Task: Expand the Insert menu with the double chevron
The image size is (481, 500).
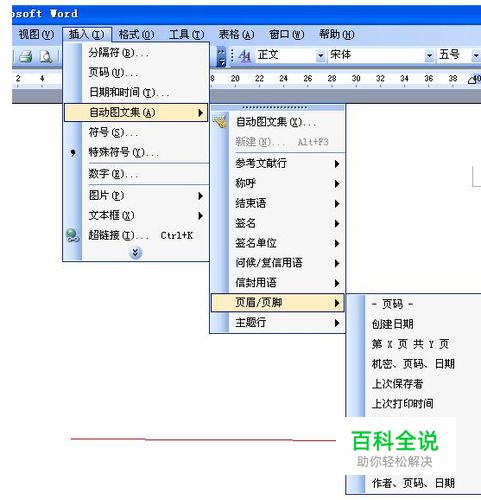Action: (x=135, y=253)
